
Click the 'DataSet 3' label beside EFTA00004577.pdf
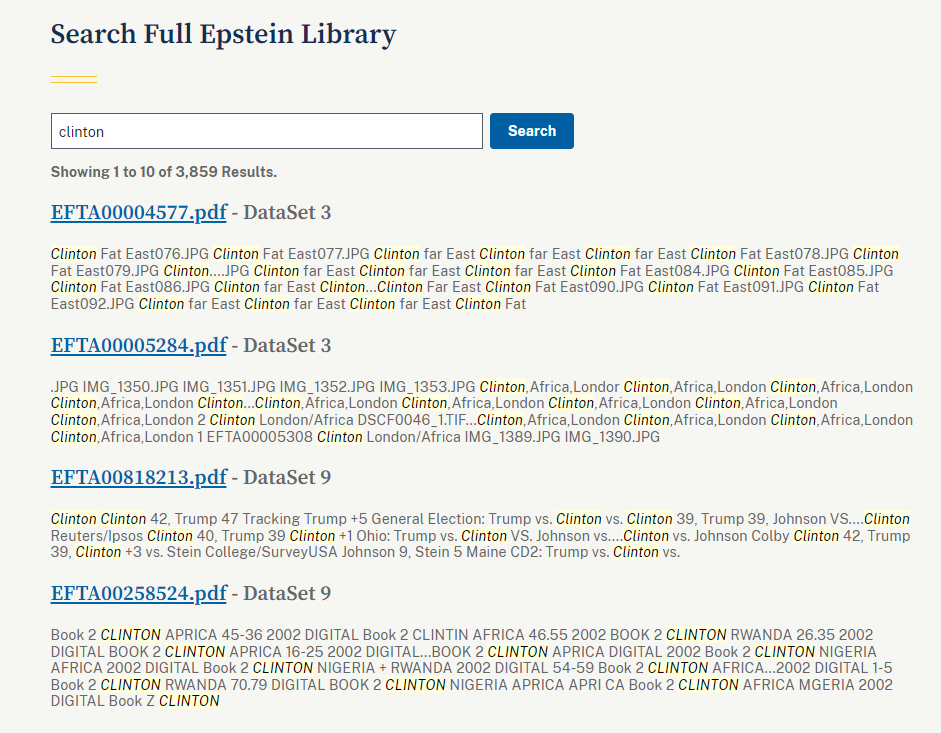[x=287, y=213]
